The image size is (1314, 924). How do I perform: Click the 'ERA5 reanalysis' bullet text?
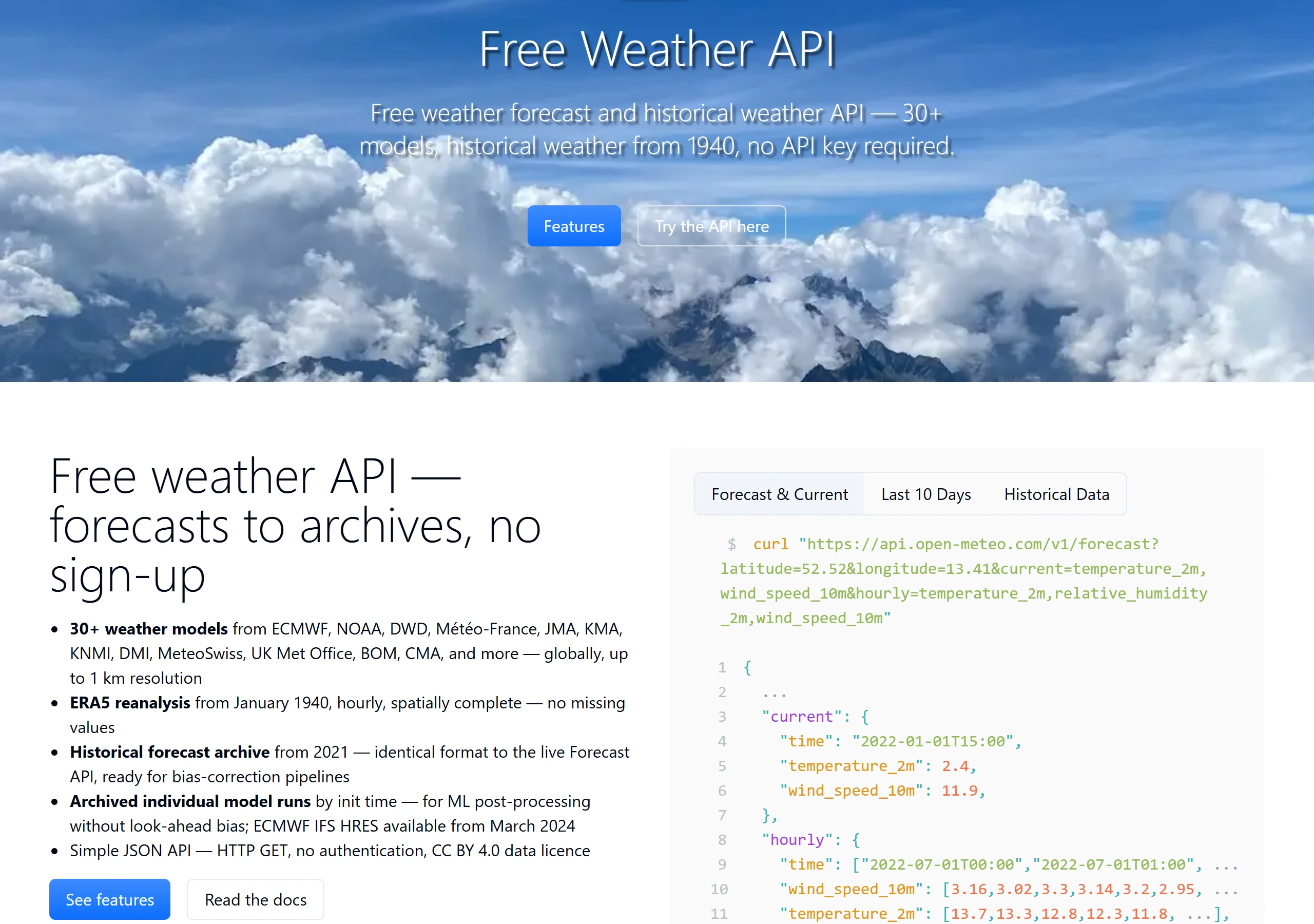(x=130, y=702)
